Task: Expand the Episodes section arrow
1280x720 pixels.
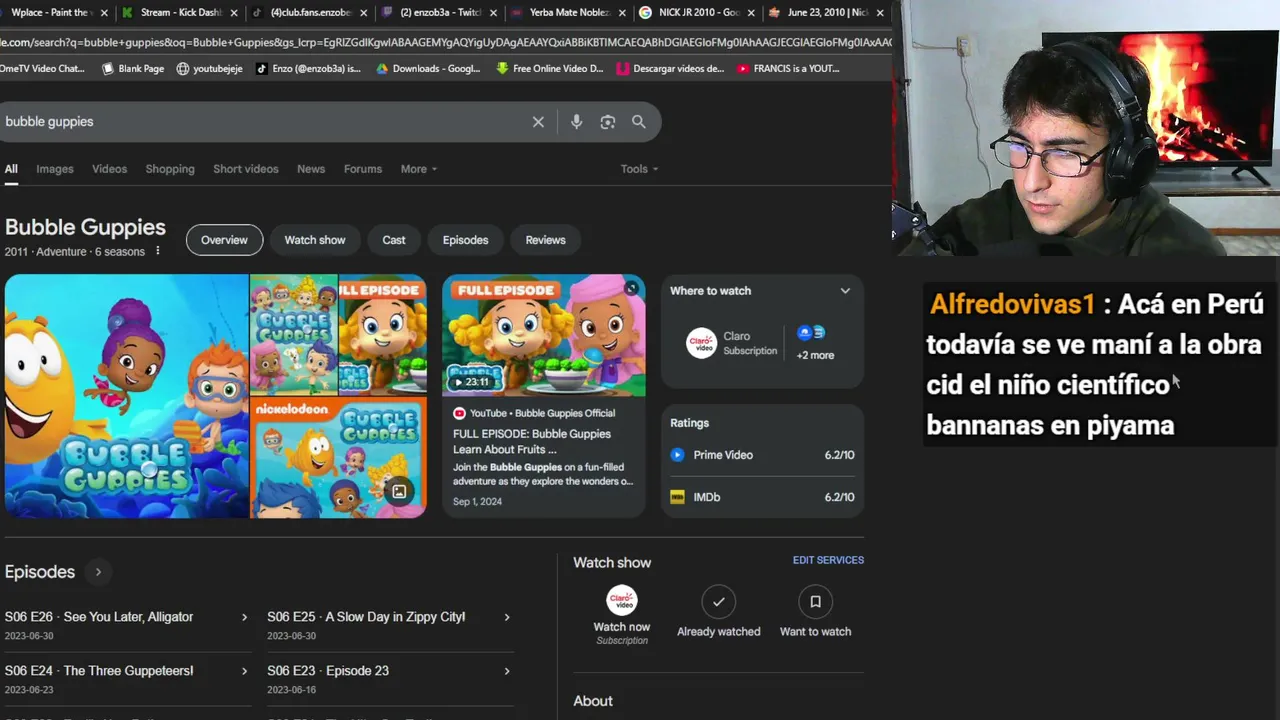Action: (x=98, y=572)
